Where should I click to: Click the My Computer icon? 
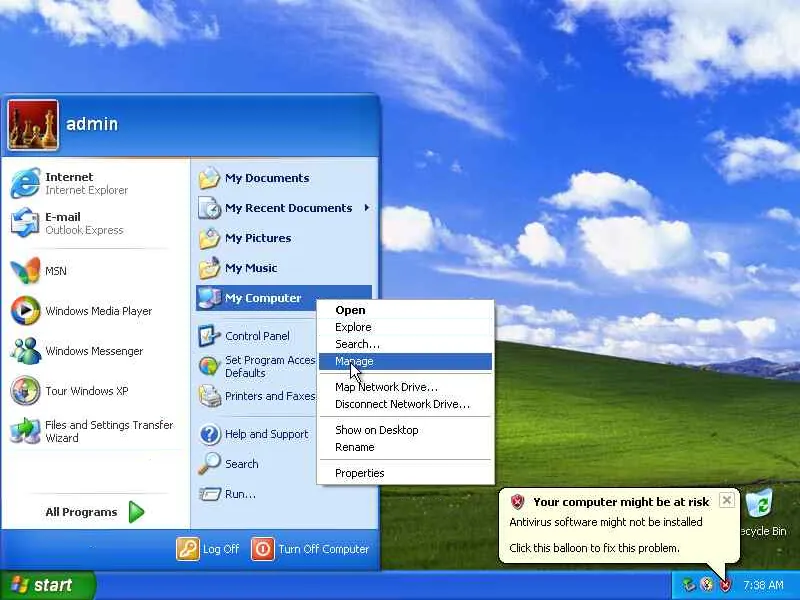(x=209, y=298)
